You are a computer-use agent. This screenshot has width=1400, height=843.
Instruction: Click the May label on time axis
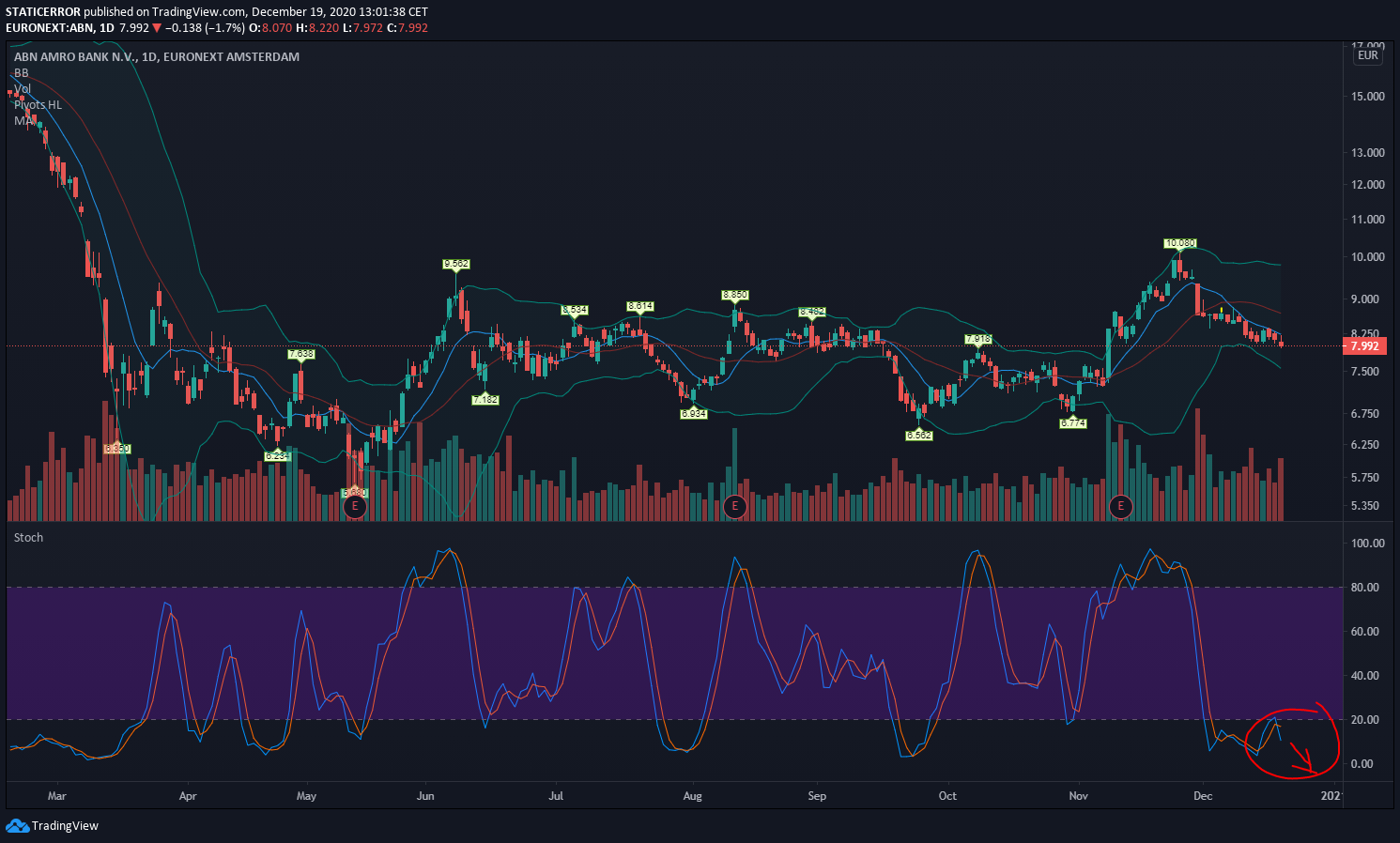point(306,796)
